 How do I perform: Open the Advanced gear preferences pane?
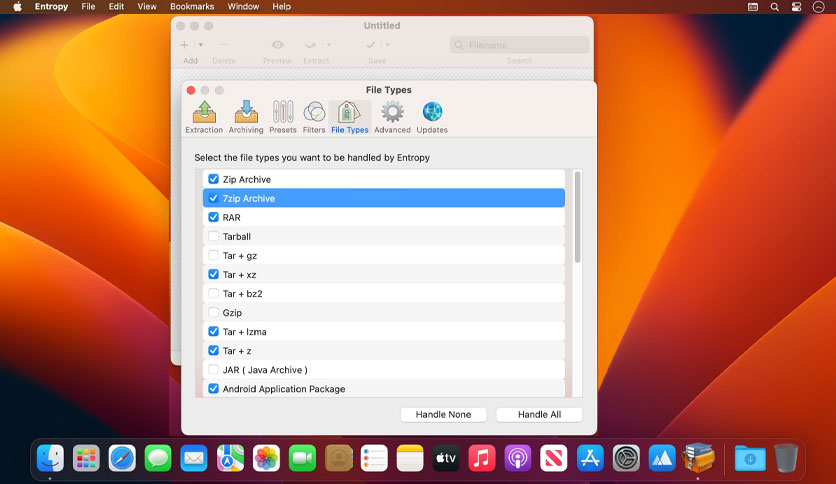(392, 117)
